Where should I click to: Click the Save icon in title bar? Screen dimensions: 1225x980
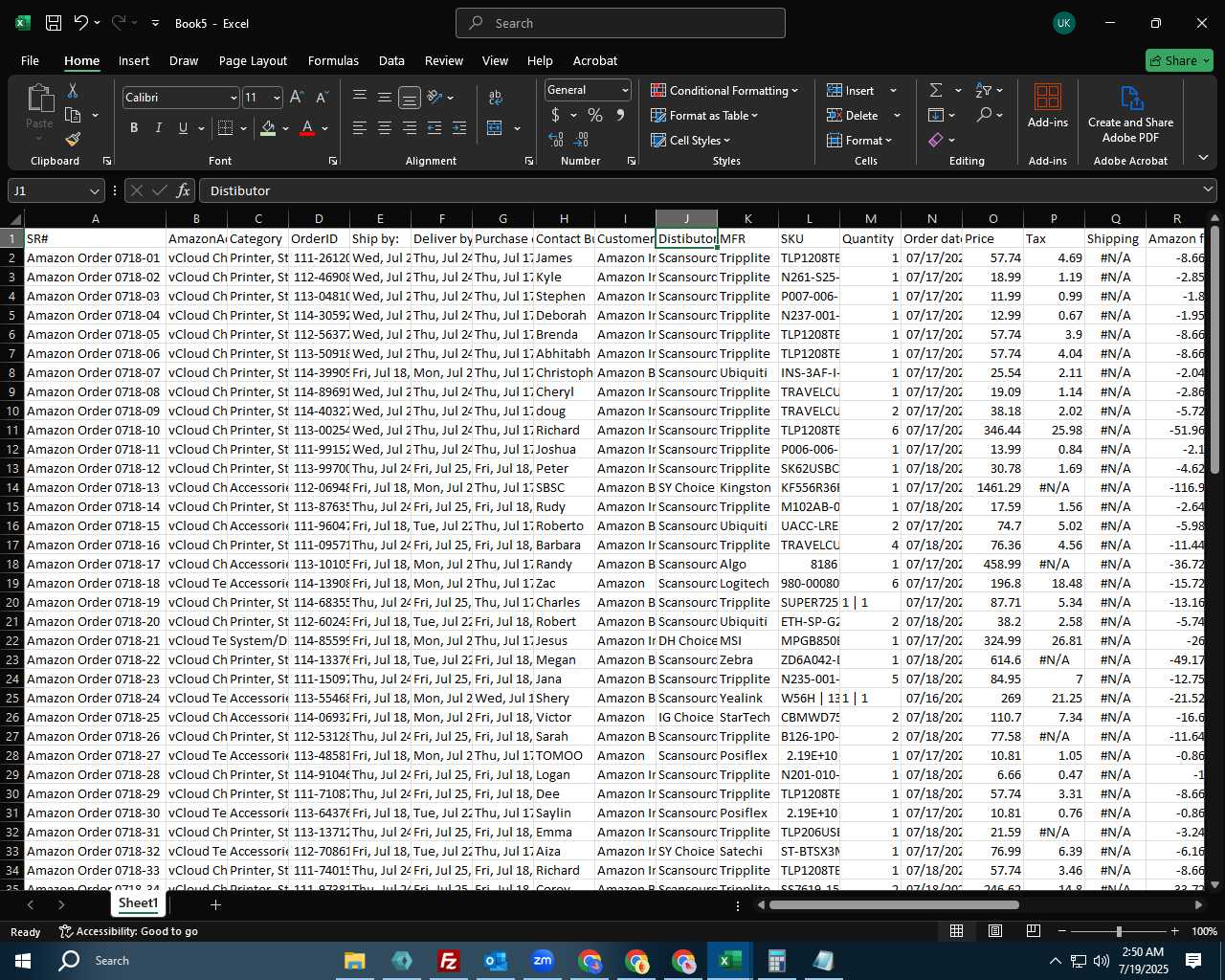click(54, 23)
